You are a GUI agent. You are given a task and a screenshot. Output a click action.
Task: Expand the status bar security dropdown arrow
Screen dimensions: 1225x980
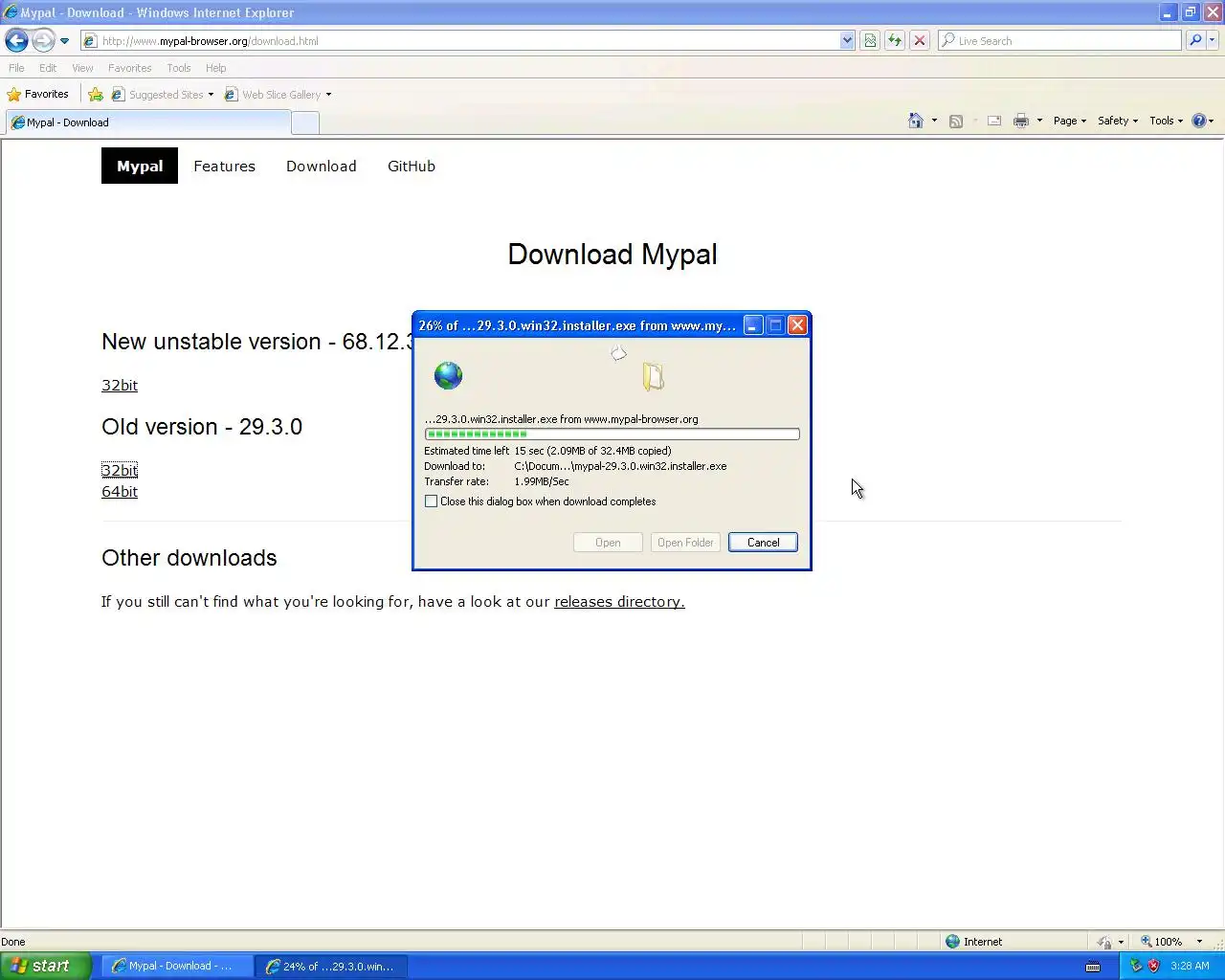point(1121,941)
